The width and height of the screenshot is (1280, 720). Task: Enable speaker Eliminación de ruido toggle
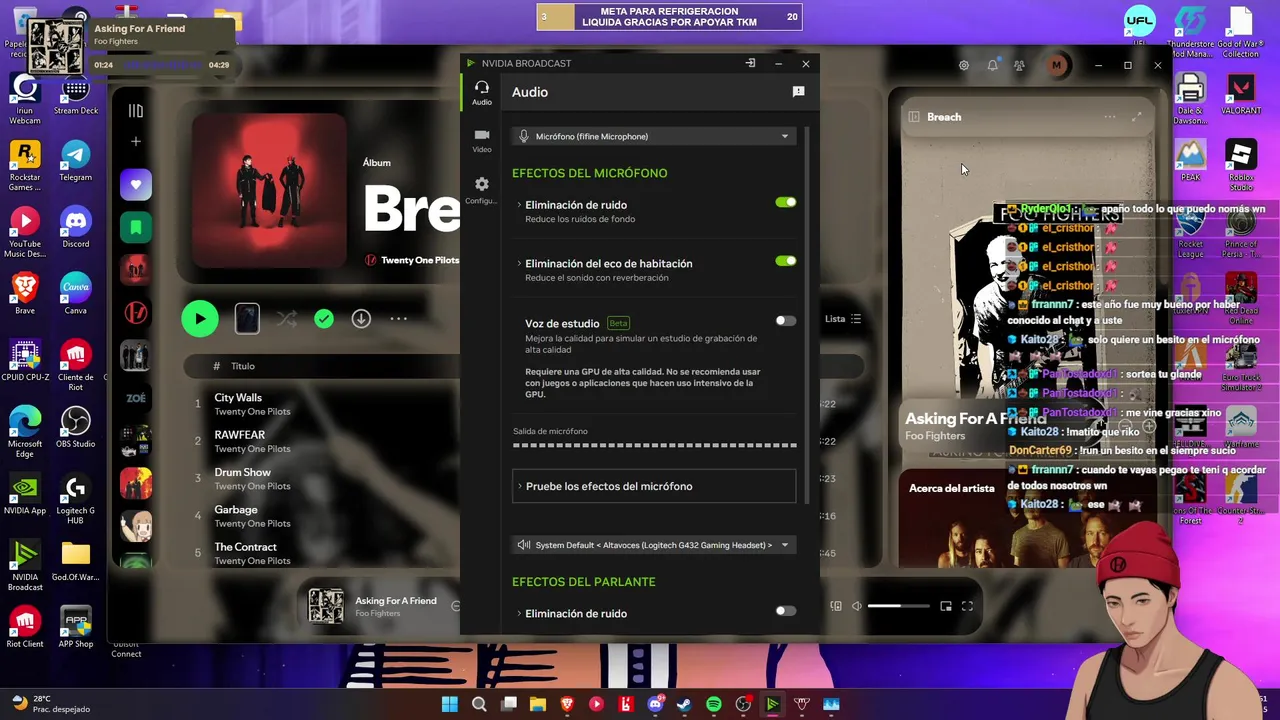click(786, 611)
